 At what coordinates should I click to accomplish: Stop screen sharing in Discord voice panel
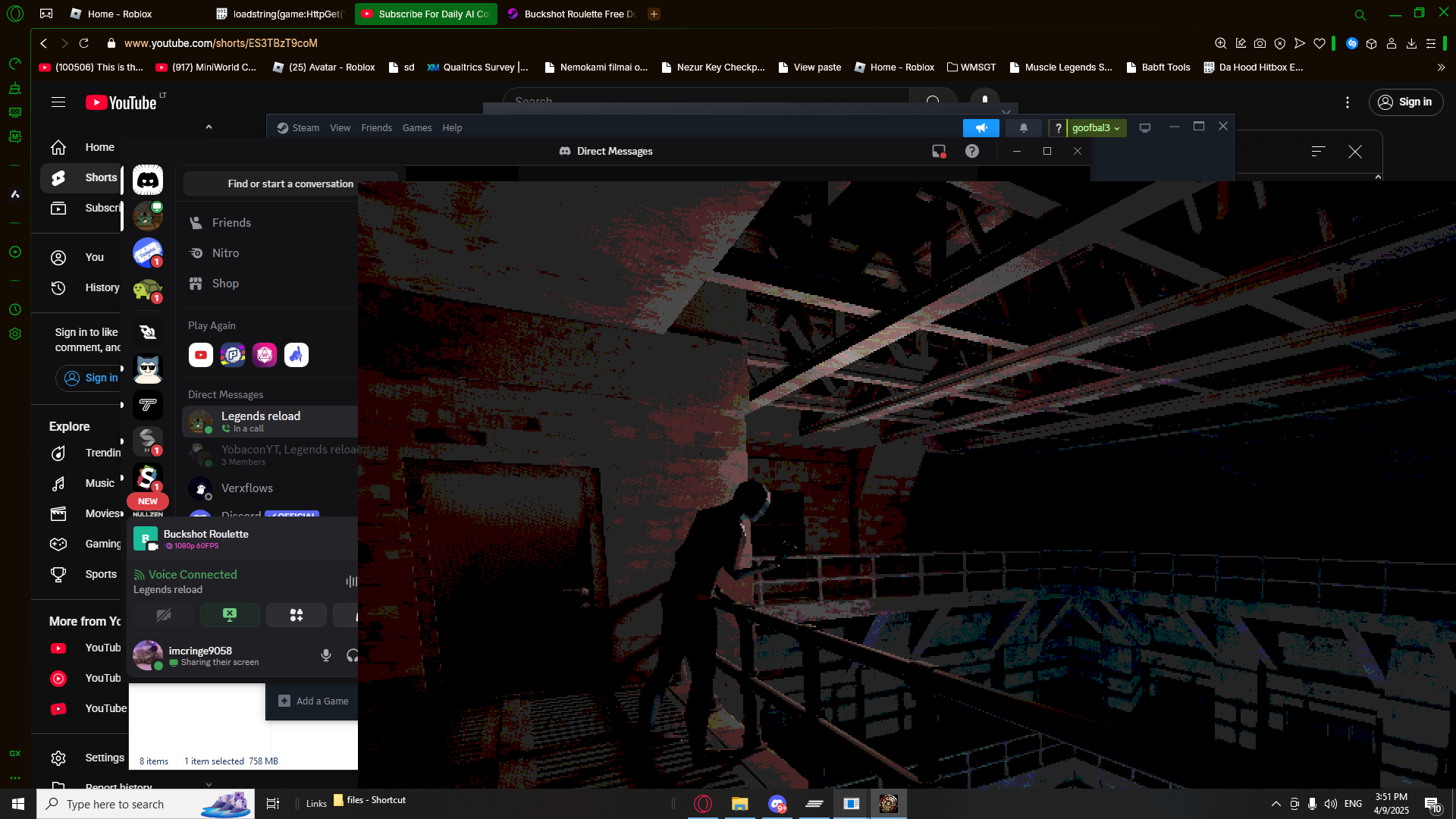(x=230, y=615)
